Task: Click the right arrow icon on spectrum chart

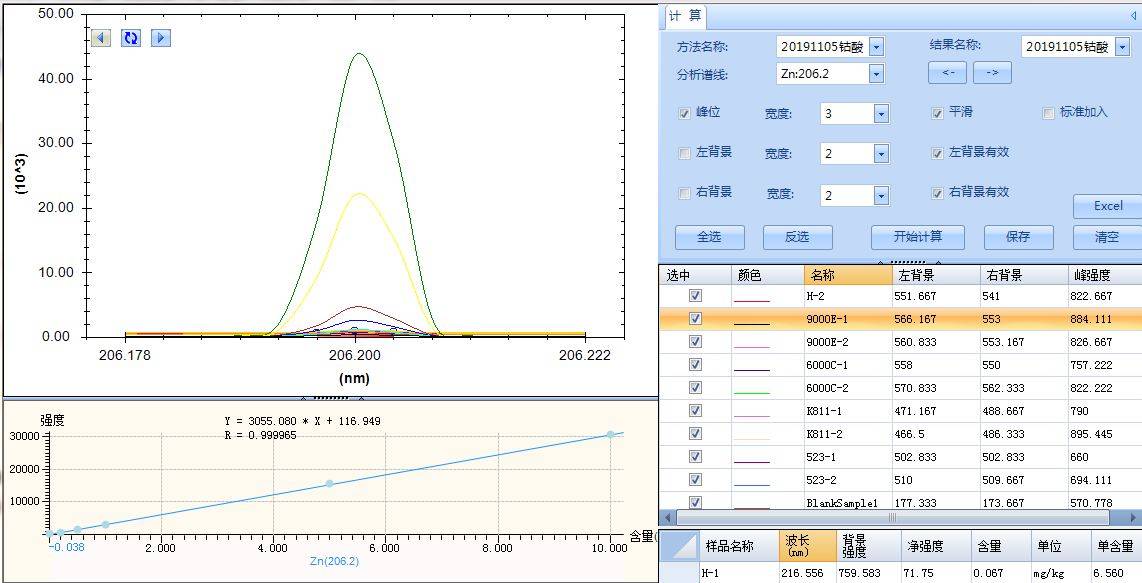Action: [x=161, y=38]
